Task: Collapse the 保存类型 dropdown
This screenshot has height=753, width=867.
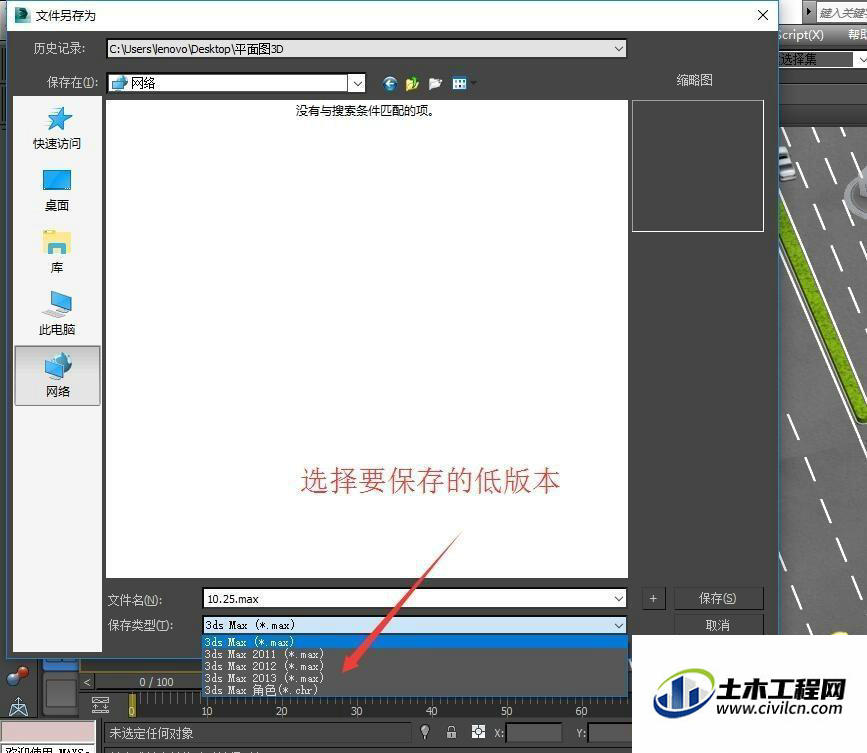Action: tap(619, 625)
